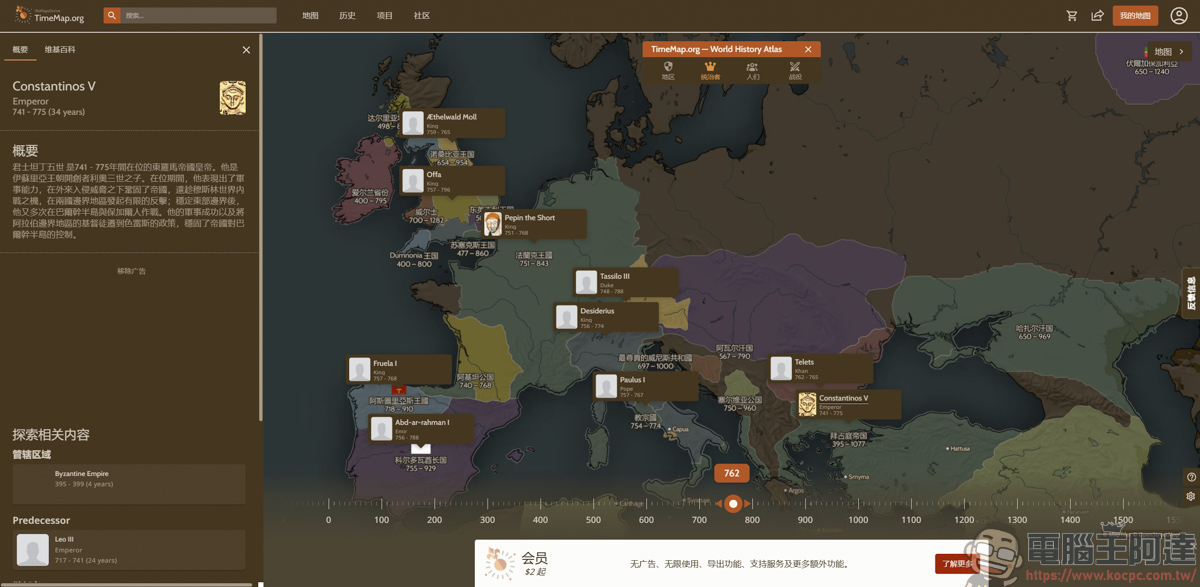
Task: Open the settings gear icon on map
Action: pyautogui.click(x=1190, y=496)
